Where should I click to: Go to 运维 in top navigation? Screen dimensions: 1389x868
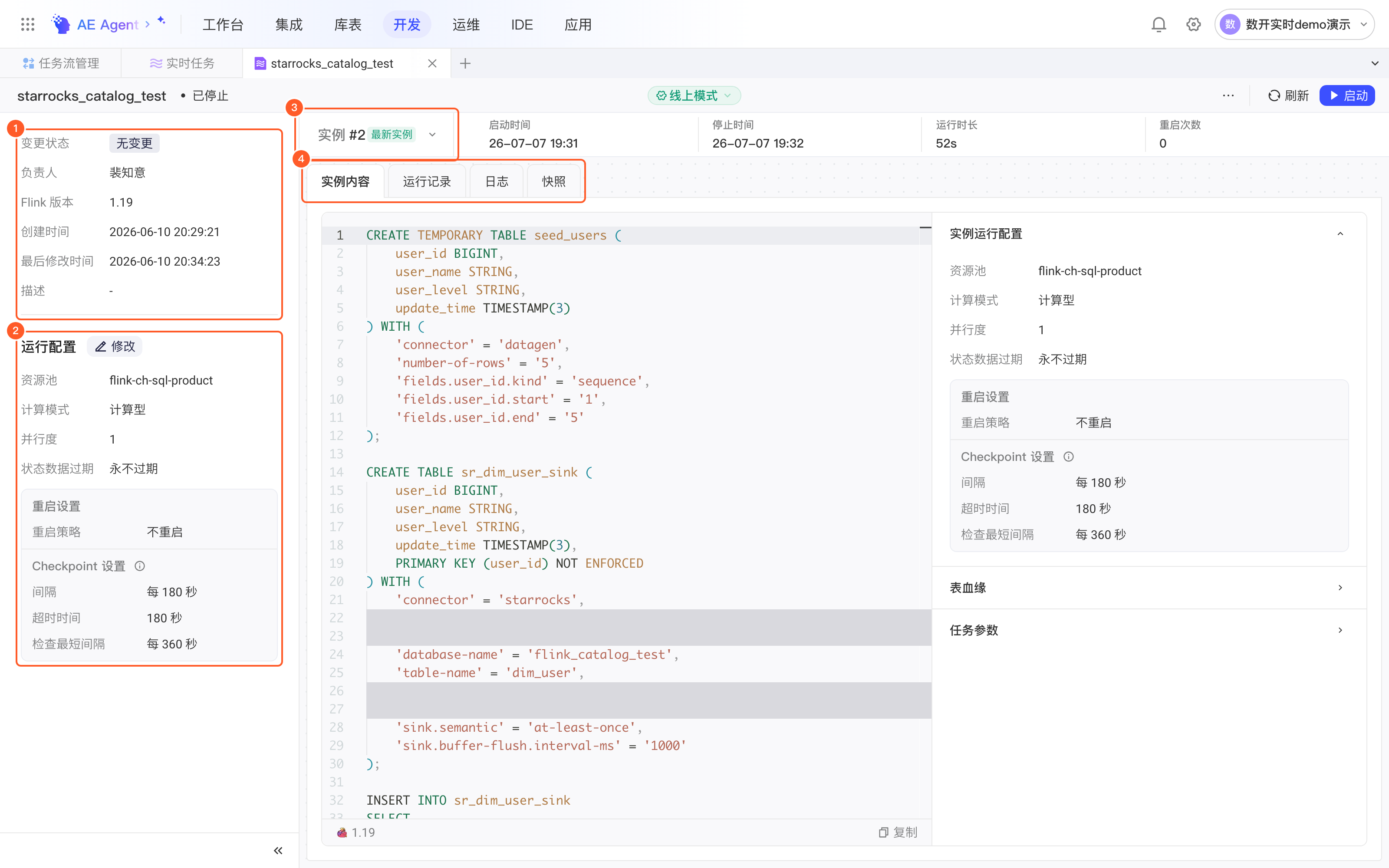[x=465, y=25]
